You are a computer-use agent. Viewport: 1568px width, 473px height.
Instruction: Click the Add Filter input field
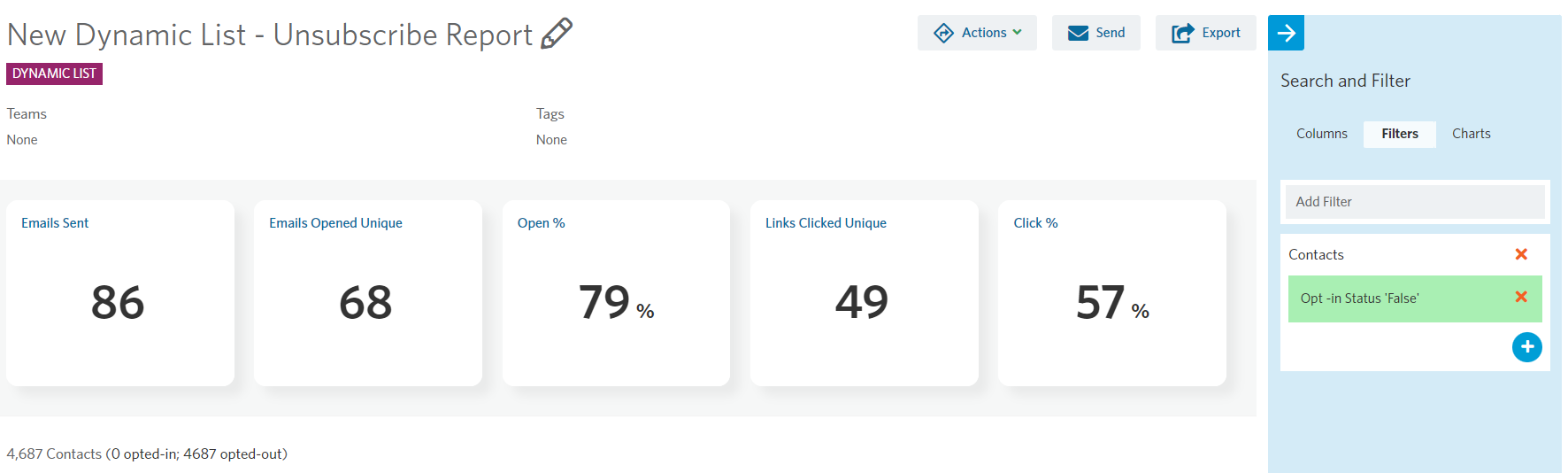[1414, 202]
